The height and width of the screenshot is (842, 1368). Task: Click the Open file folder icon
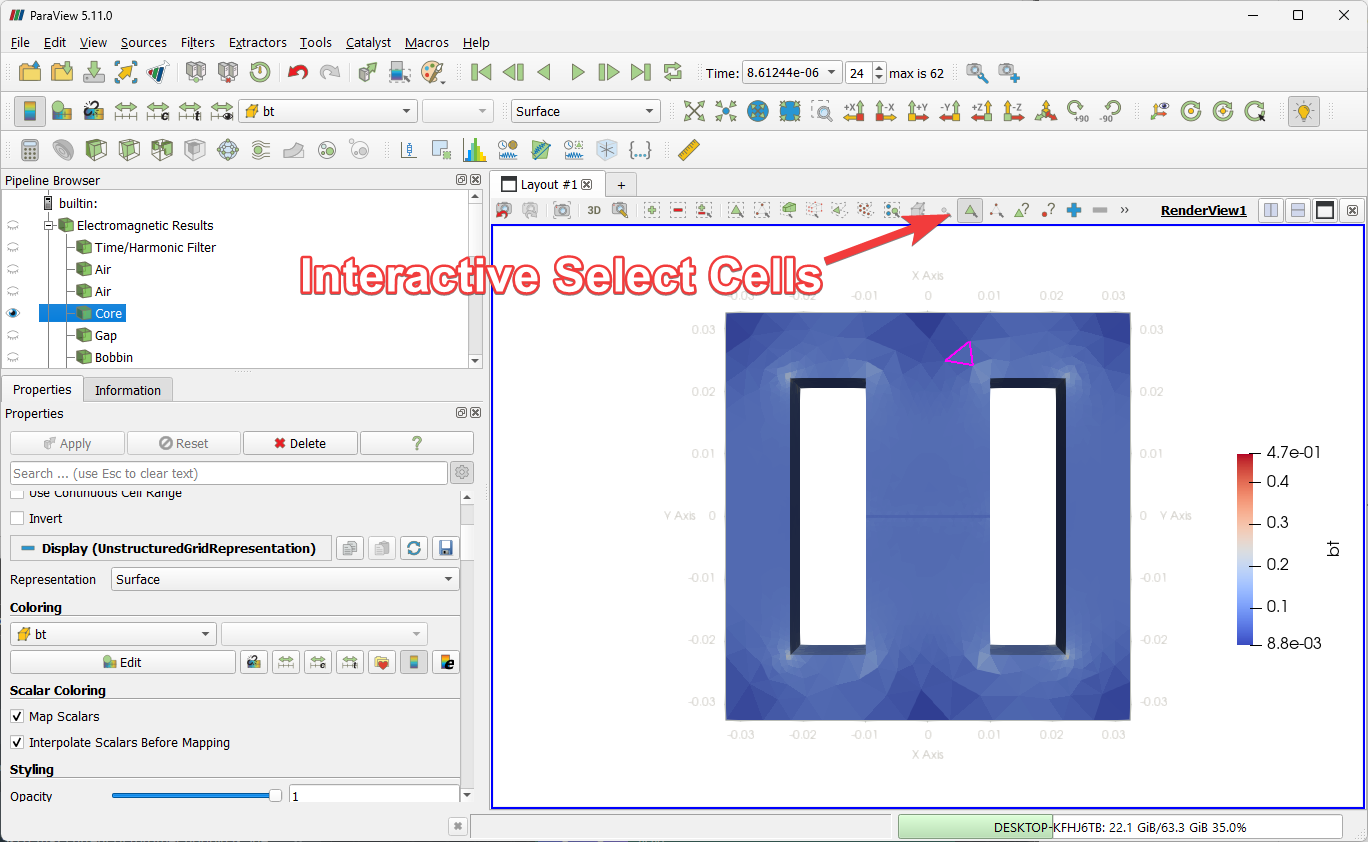tap(30, 72)
